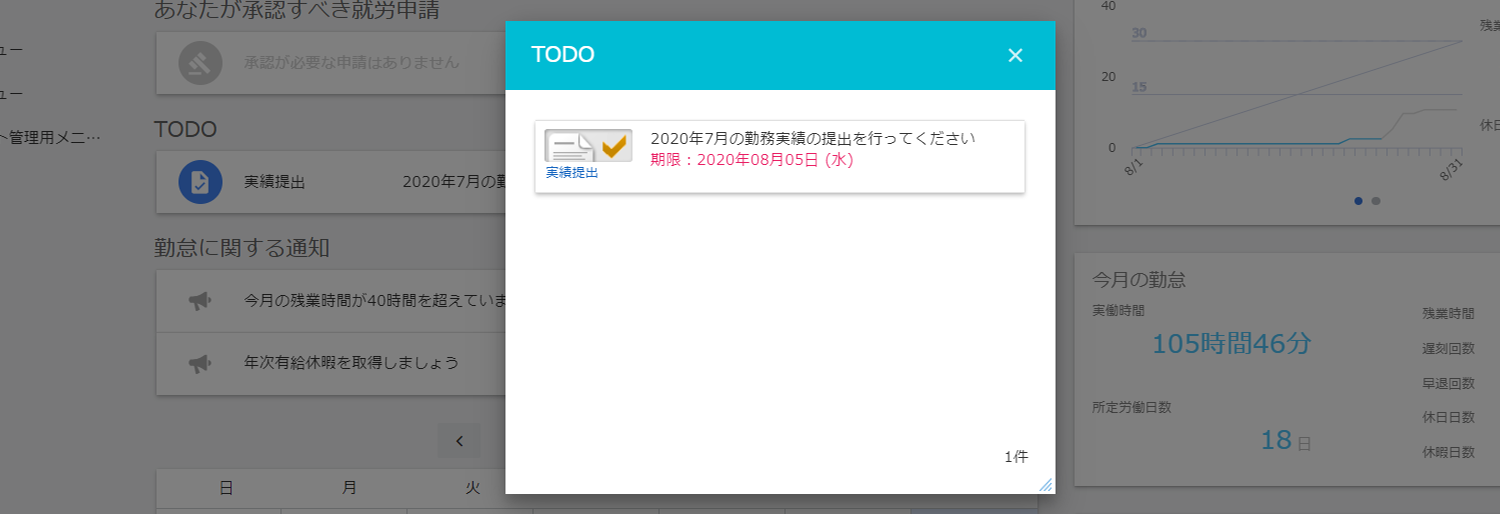
Task: Select the 2020年7月の勤務実績の提出 task text
Action: pyautogui.click(x=812, y=138)
